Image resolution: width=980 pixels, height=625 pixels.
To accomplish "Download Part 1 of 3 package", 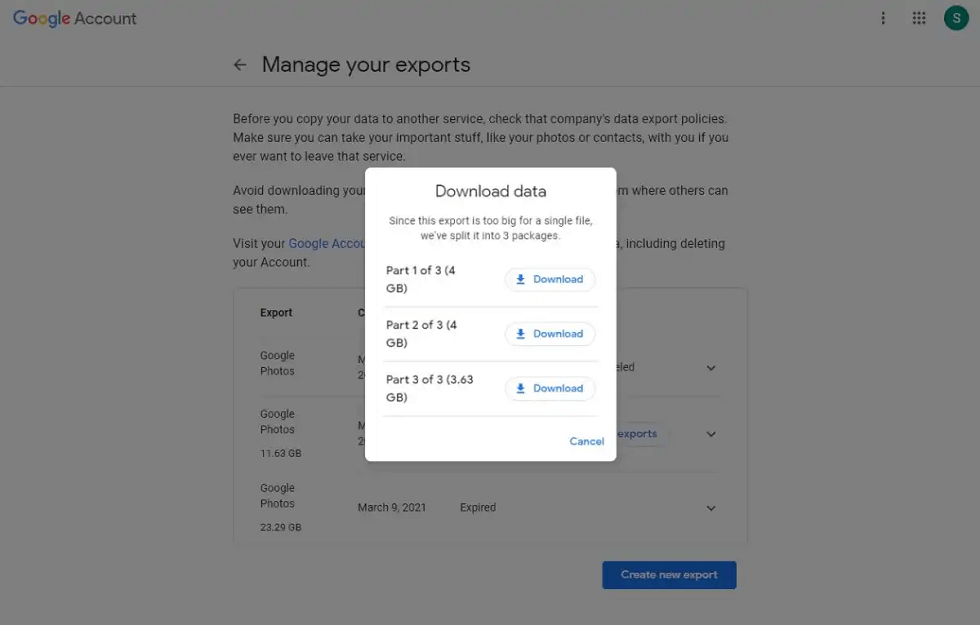I will [550, 279].
